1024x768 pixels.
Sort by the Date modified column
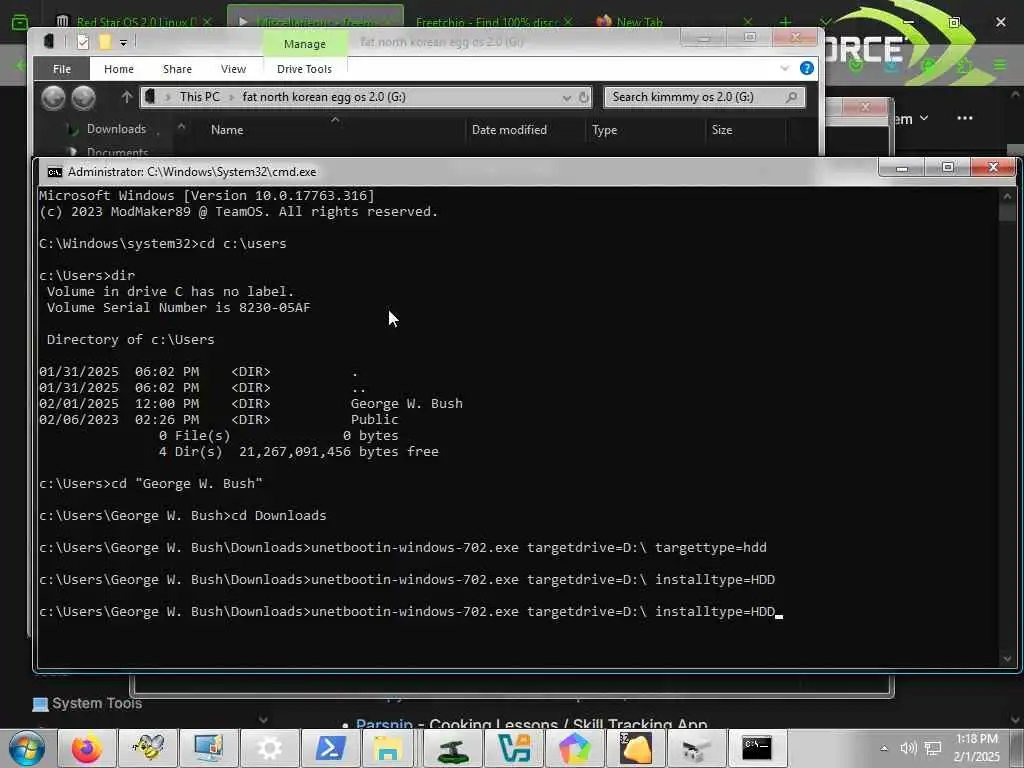509,130
